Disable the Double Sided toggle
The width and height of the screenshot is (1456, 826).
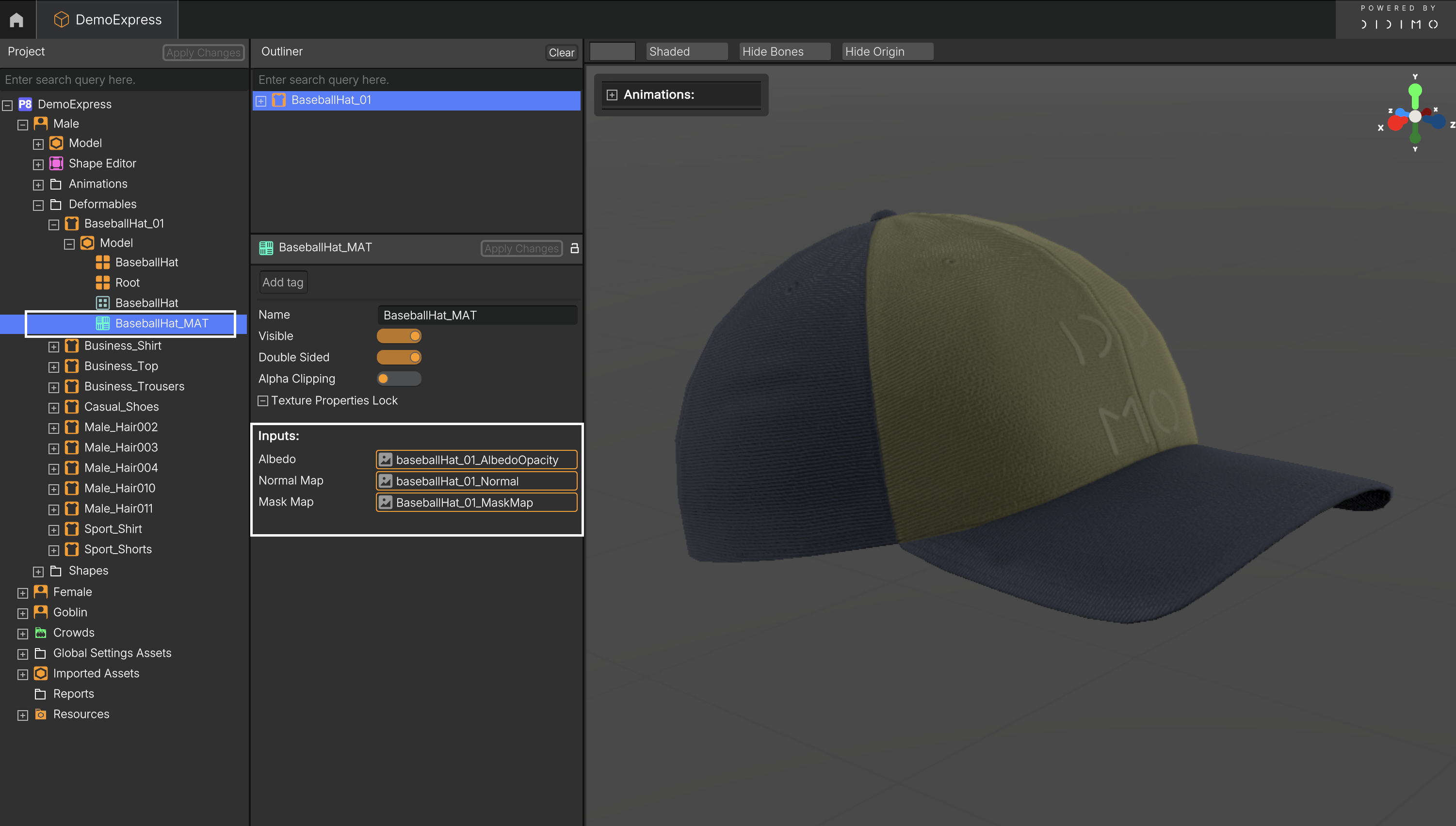click(x=399, y=357)
